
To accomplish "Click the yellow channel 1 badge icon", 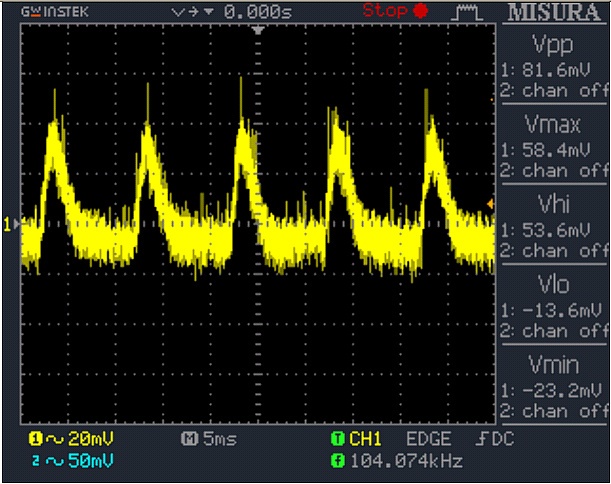I will pyautogui.click(x=35, y=439).
